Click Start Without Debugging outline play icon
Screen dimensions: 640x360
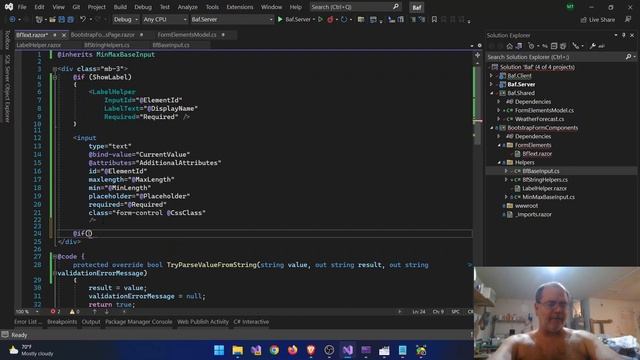pyautogui.click(x=320, y=19)
